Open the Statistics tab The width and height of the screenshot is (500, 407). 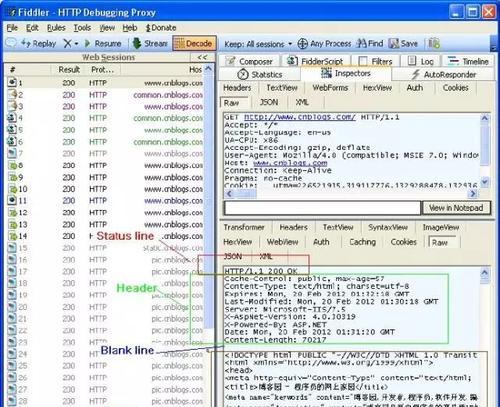coord(260,74)
